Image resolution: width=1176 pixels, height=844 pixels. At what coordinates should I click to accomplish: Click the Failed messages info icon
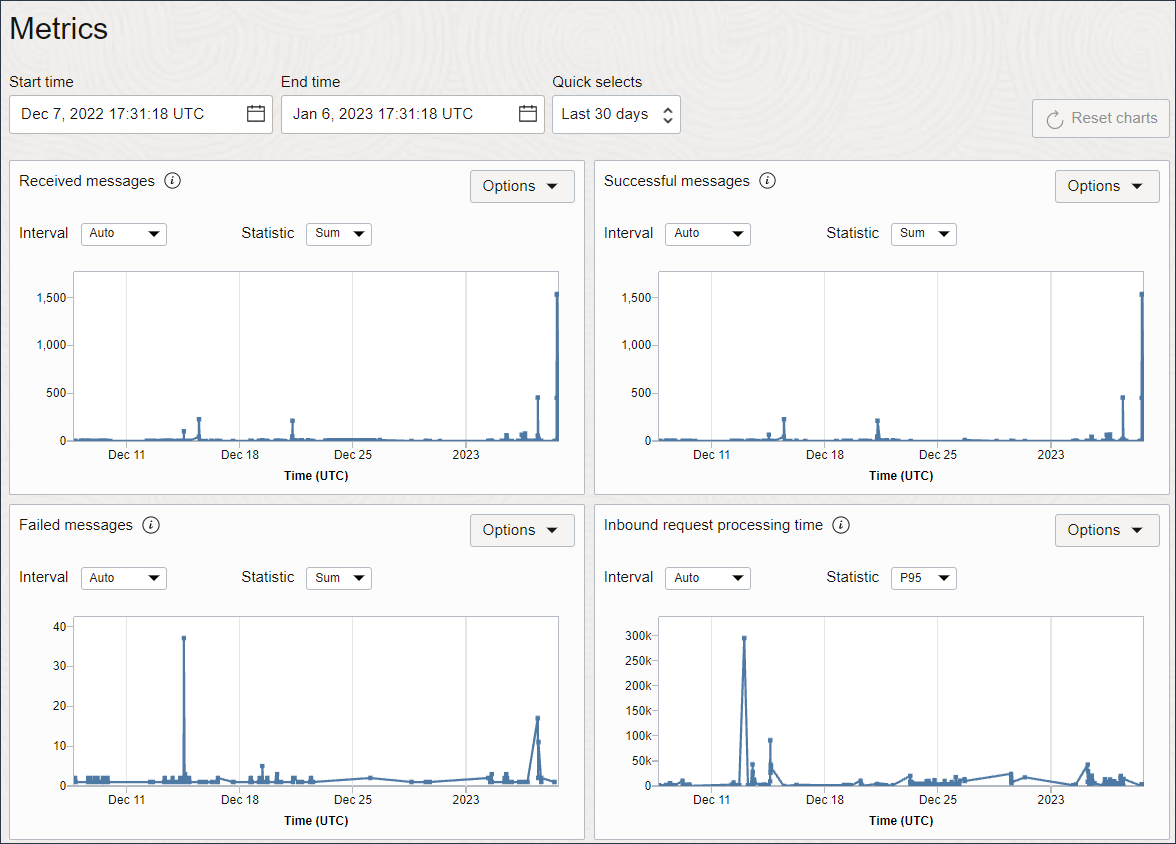point(151,525)
